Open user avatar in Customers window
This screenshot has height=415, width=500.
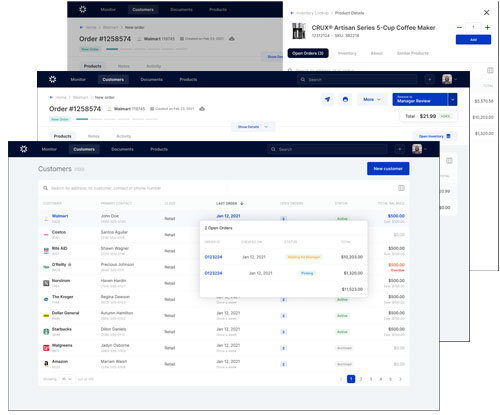coord(417,149)
